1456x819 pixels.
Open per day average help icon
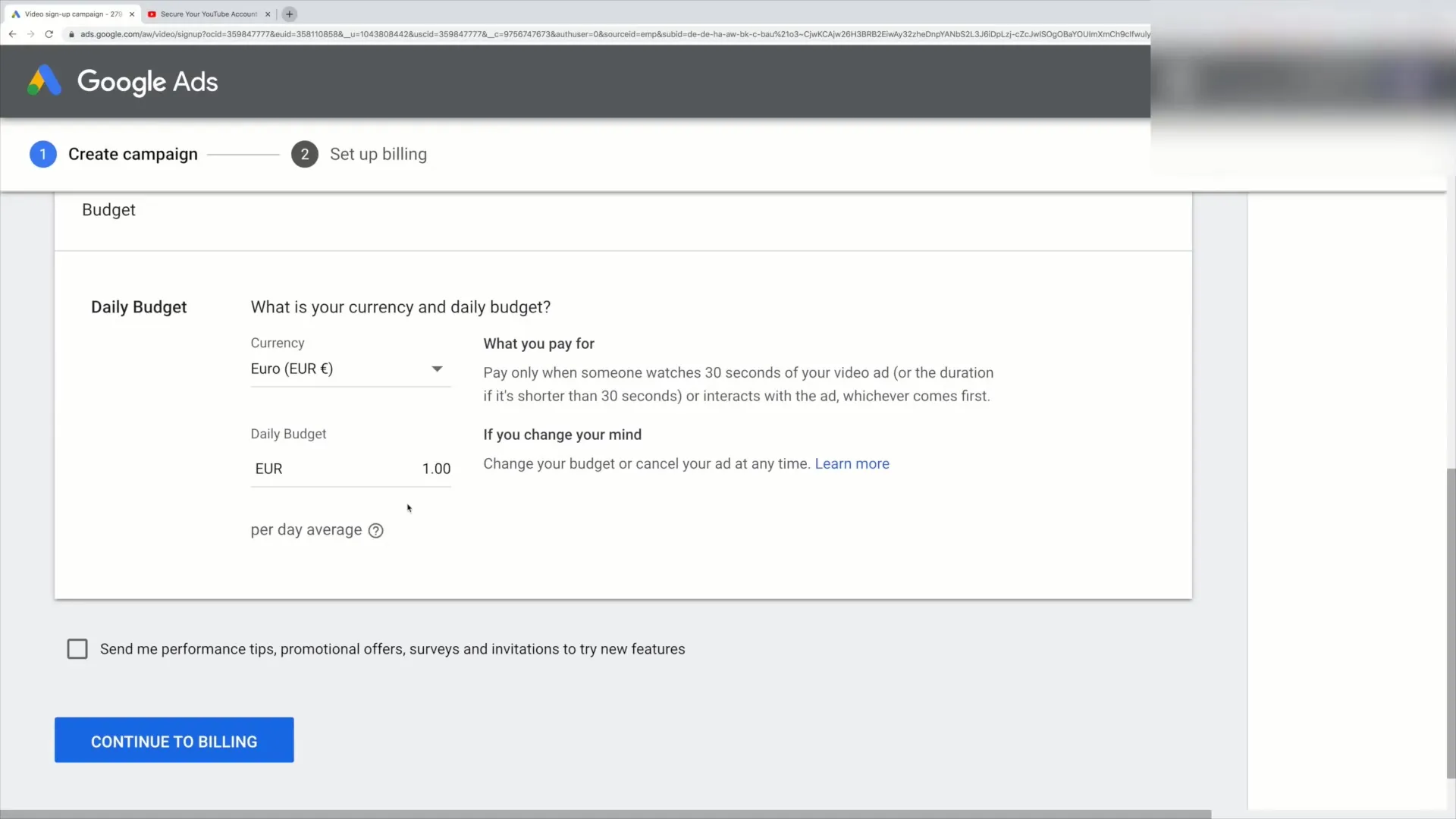(375, 531)
